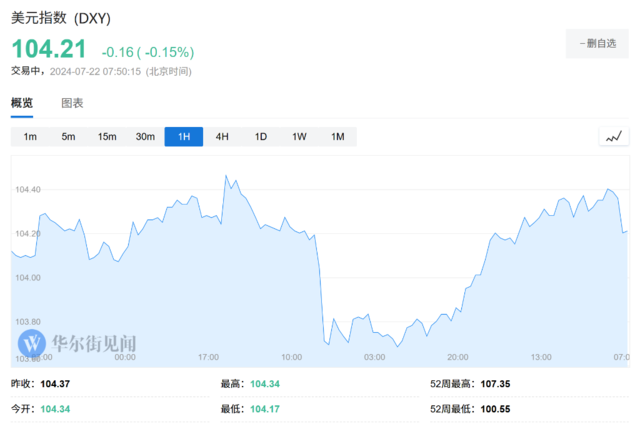This screenshot has height=426, width=640.
Task: Click the 10:00 x-axis time label
Action: [x=291, y=357]
